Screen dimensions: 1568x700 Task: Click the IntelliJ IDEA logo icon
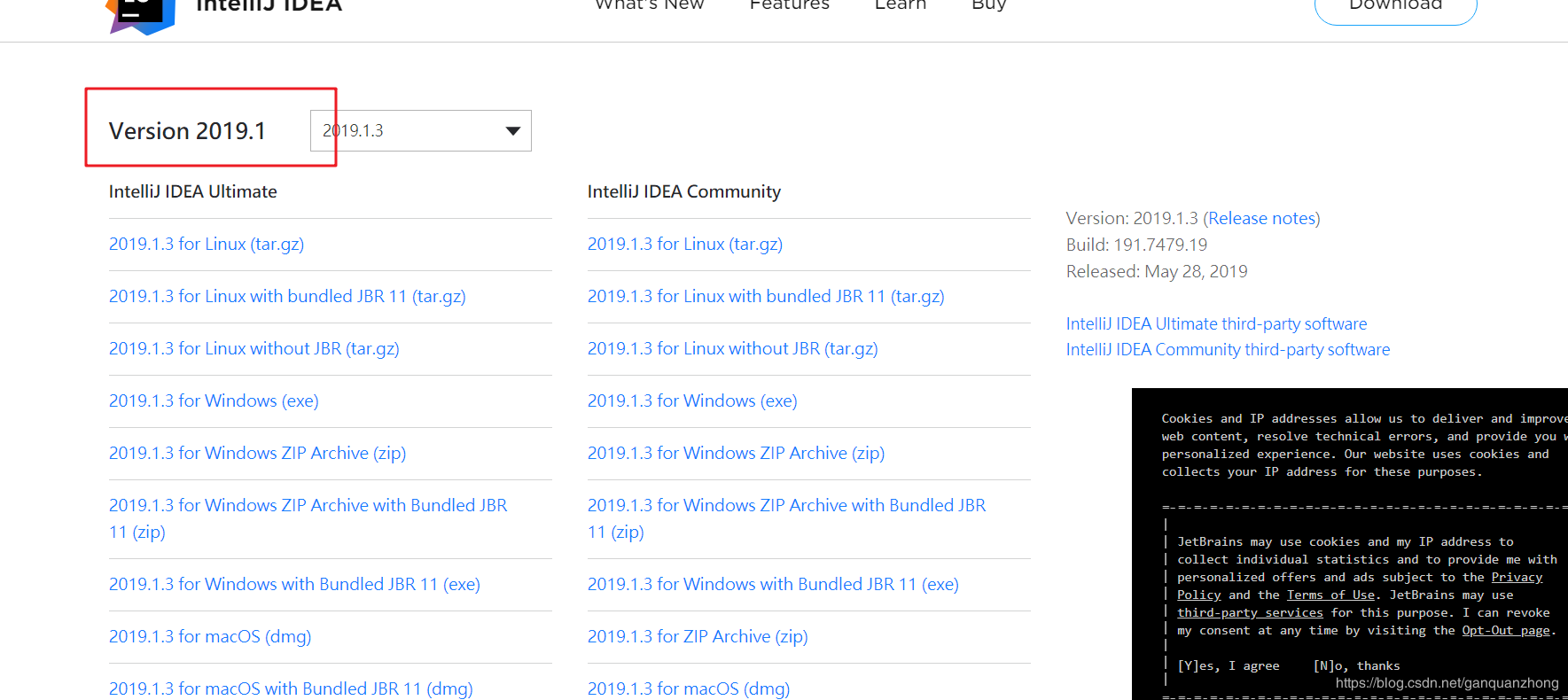click(x=140, y=13)
